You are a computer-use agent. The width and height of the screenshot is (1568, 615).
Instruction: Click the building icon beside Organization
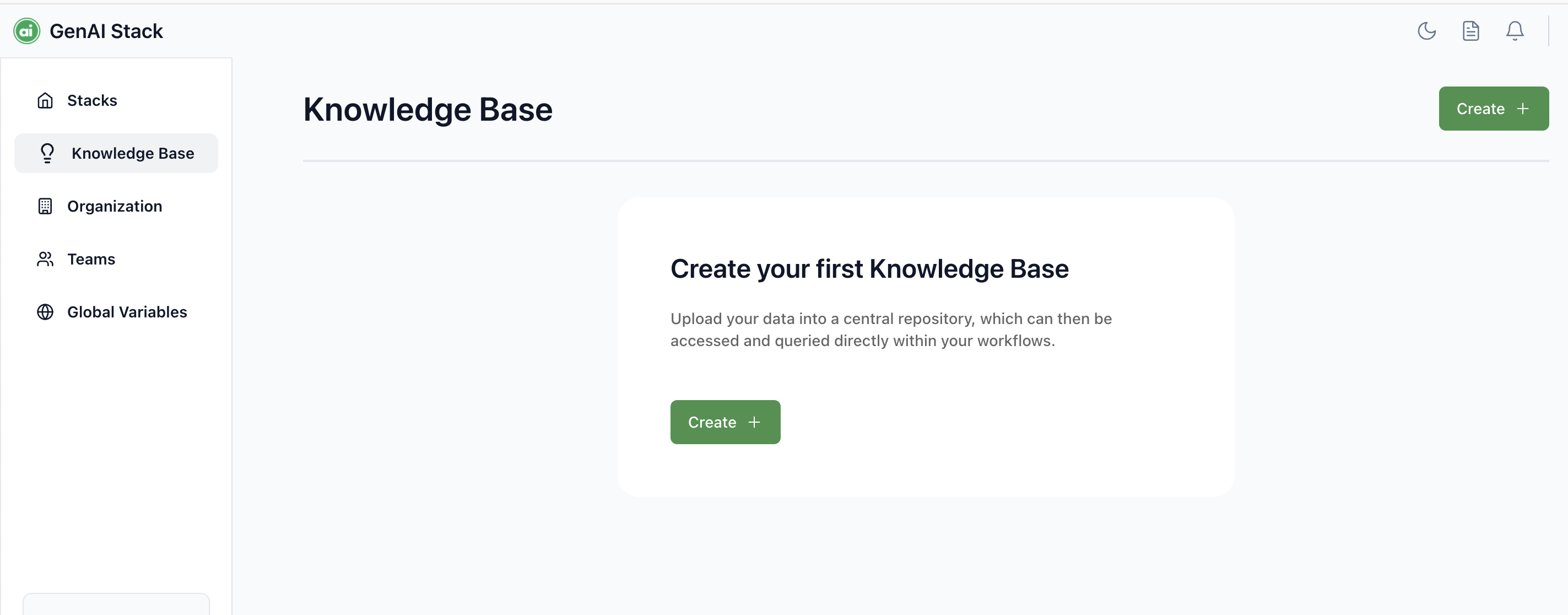(45, 207)
